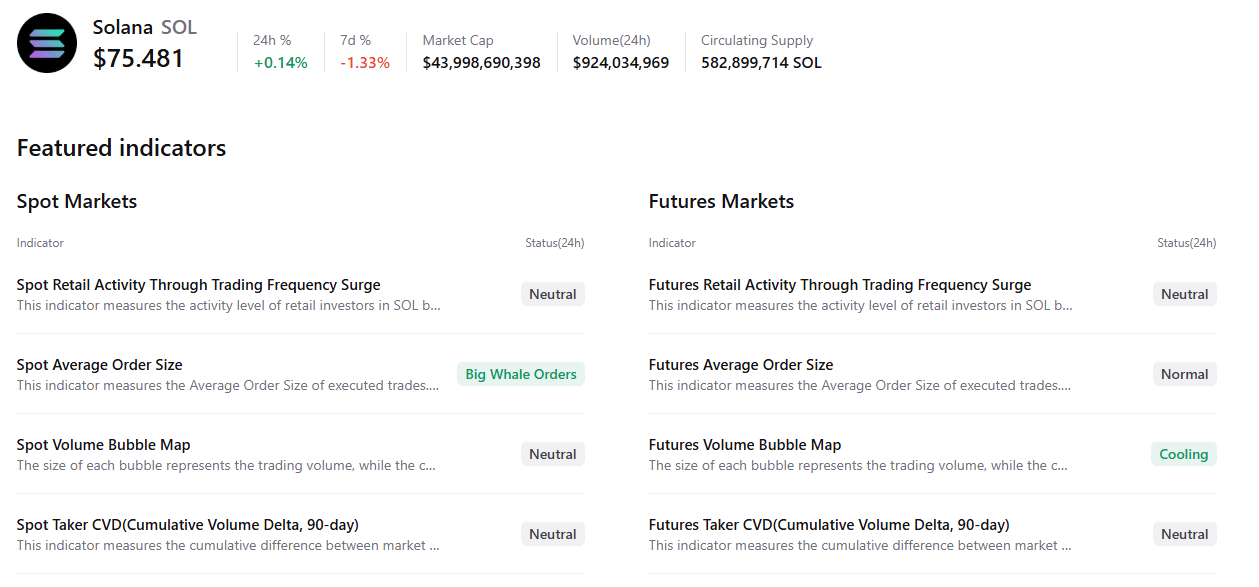Click Neutral badge for Spot Retail Activity
Screen dimensions: 1259x587
pyautogui.click(x=553, y=294)
